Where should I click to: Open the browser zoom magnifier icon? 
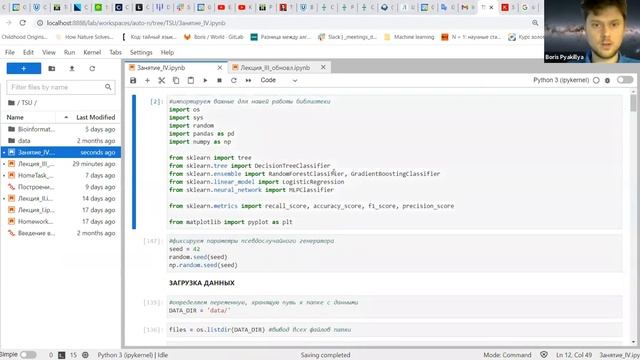tap(535, 23)
